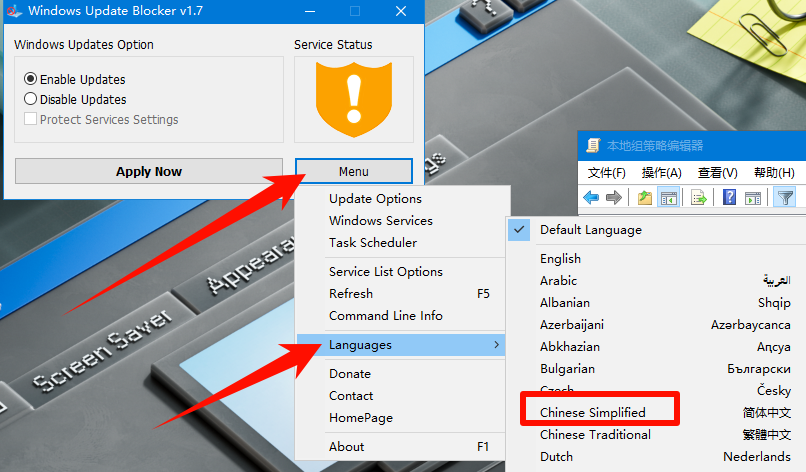This screenshot has height=472, width=806.
Task: Select Bulgarian language
Action: (657, 369)
